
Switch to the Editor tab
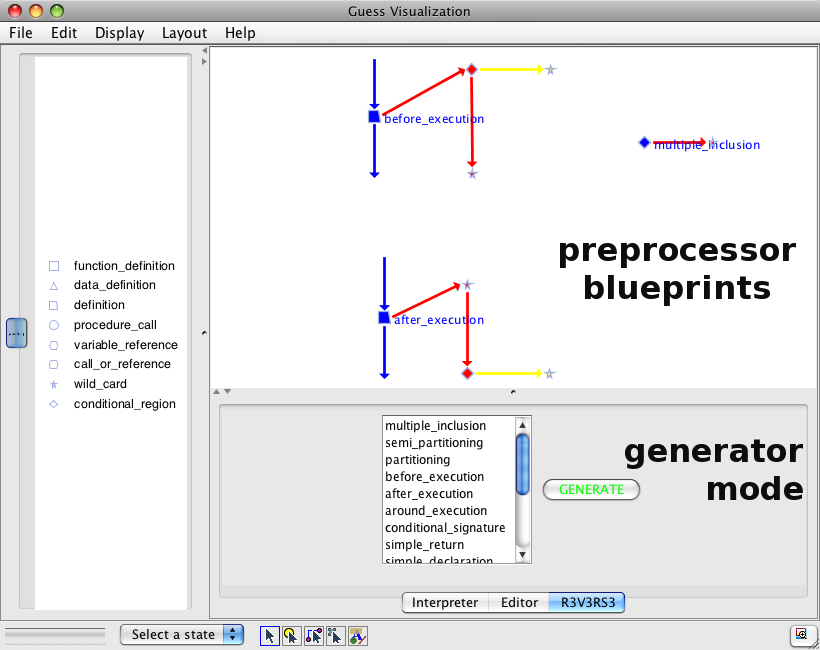[519, 603]
